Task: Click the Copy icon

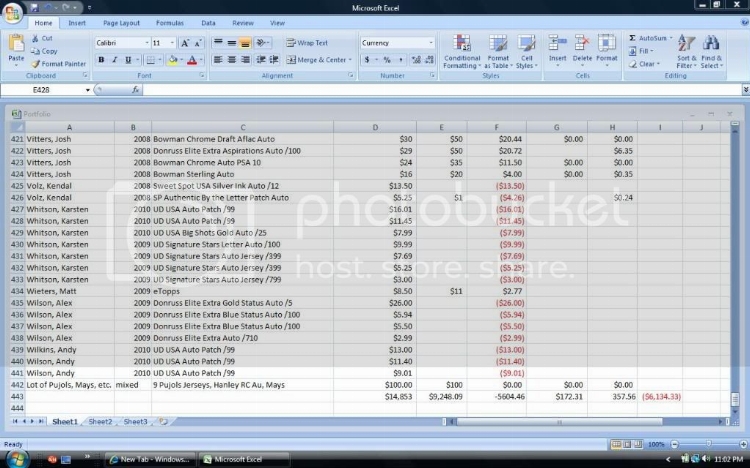Action: click(35, 51)
